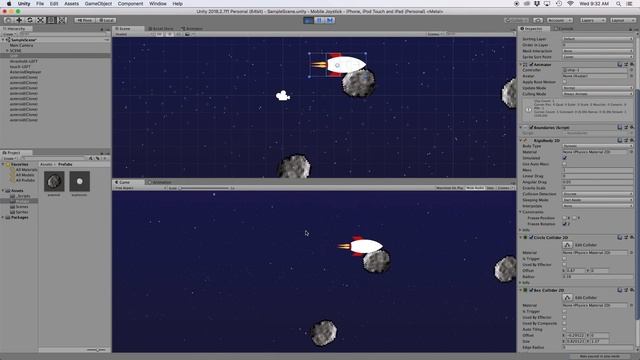Image resolution: width=640 pixels, height=360 pixels.
Task: Open the Body Type dropdown
Action: [598, 146]
